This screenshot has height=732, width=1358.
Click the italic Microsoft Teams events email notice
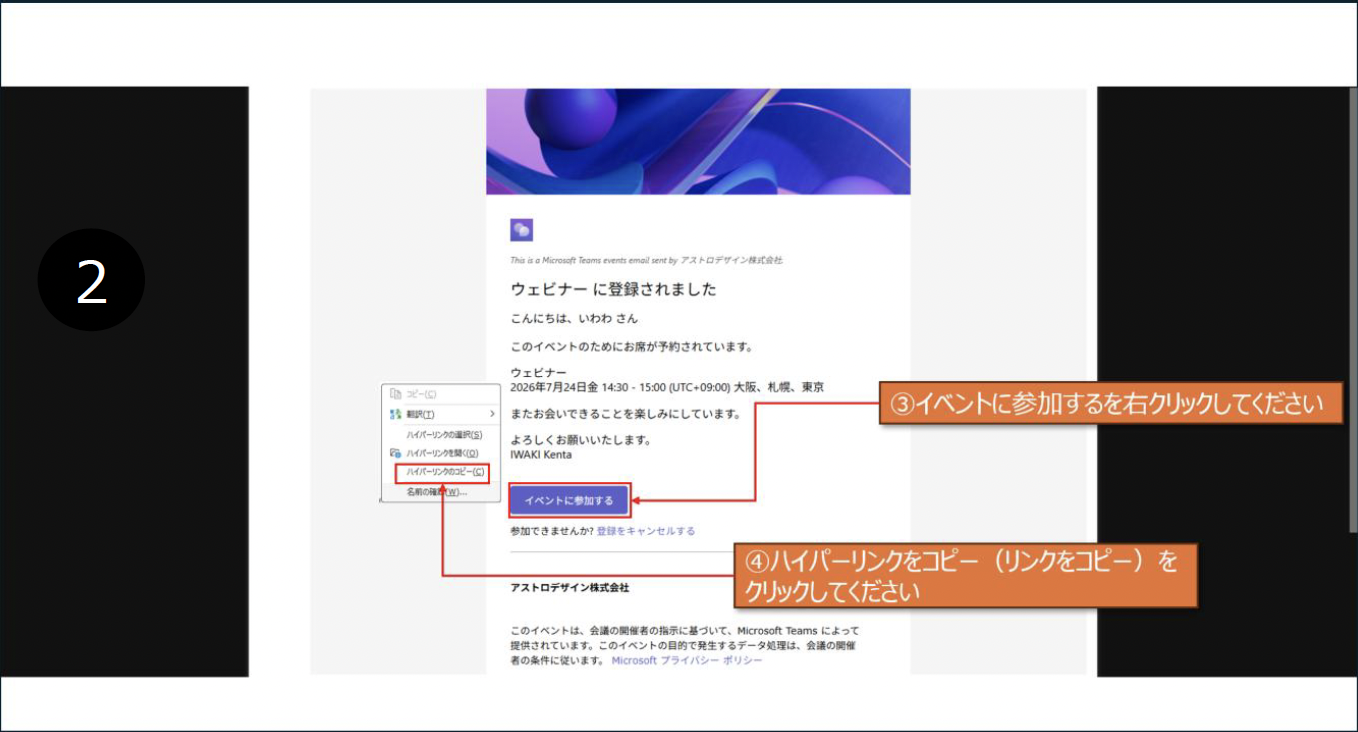[x=646, y=260]
